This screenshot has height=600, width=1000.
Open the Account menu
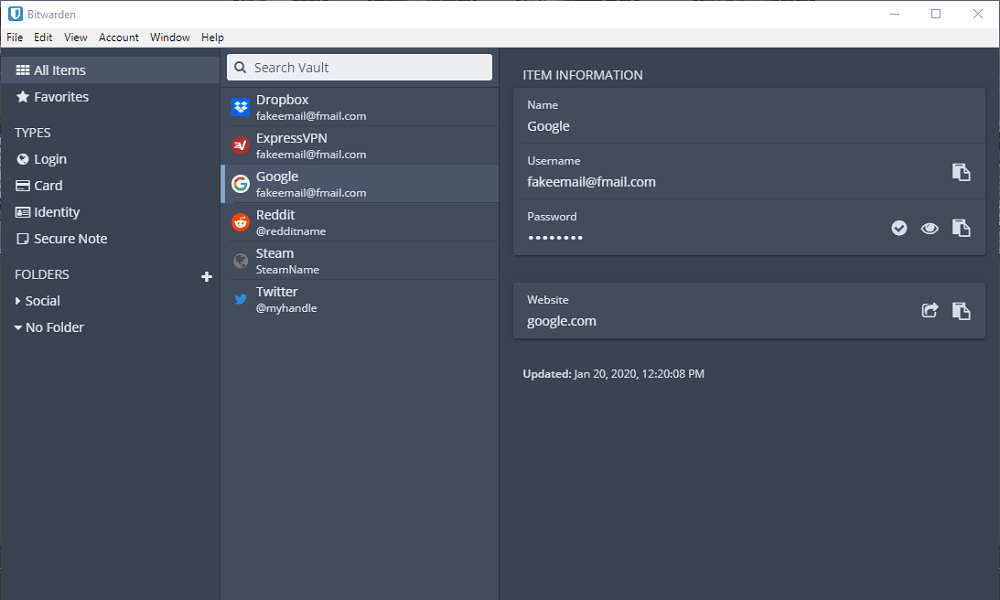point(118,37)
